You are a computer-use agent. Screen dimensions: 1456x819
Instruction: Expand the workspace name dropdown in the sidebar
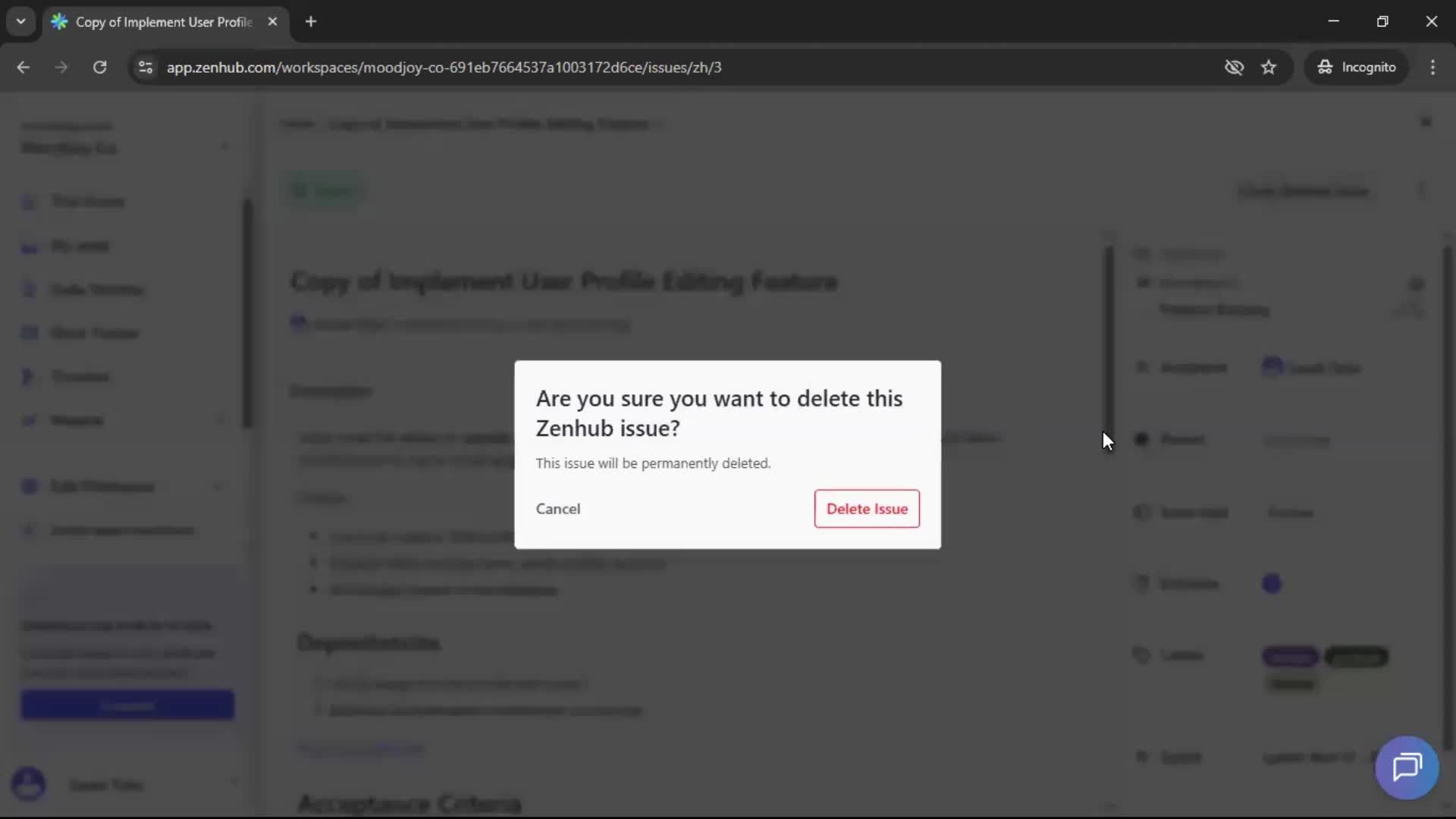[225, 146]
